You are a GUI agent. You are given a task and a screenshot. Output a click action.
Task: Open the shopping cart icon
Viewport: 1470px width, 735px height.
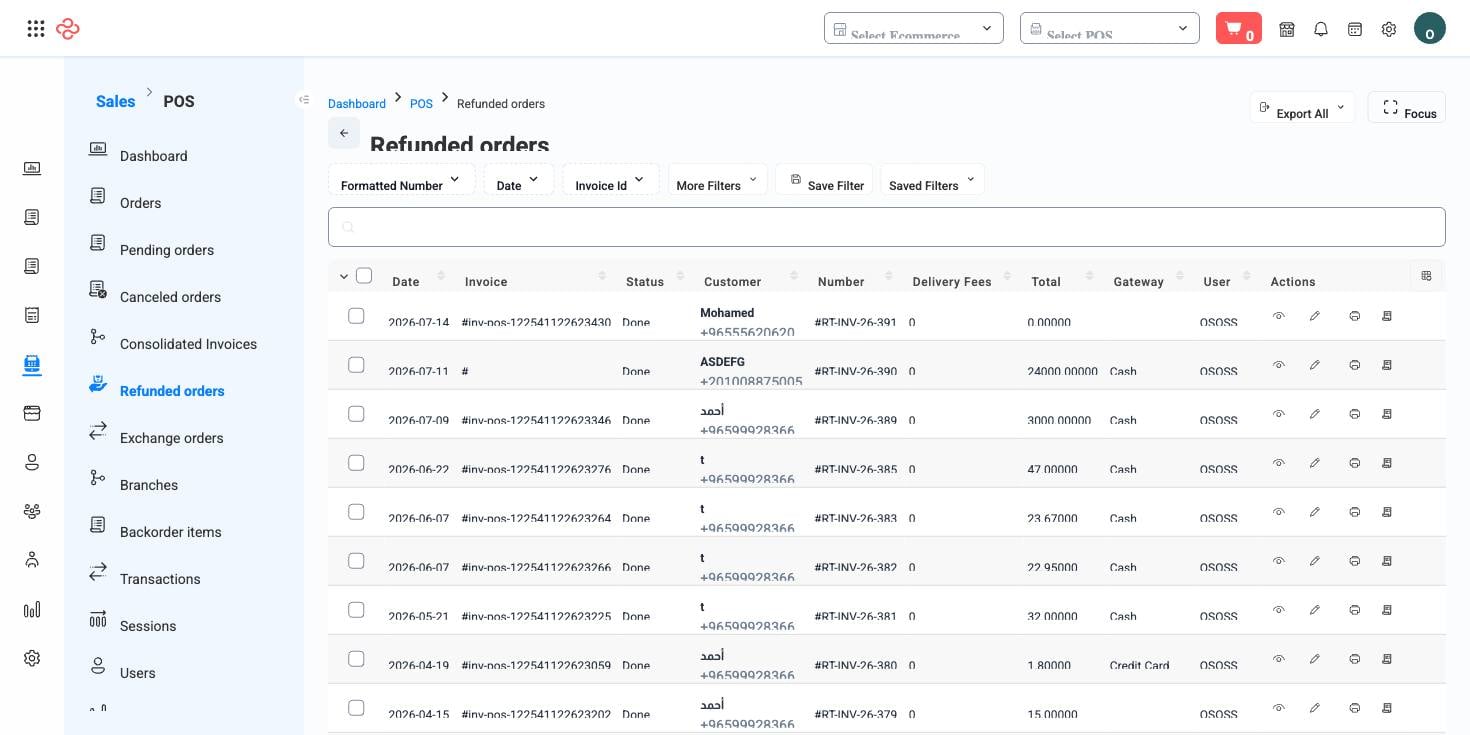(1238, 28)
